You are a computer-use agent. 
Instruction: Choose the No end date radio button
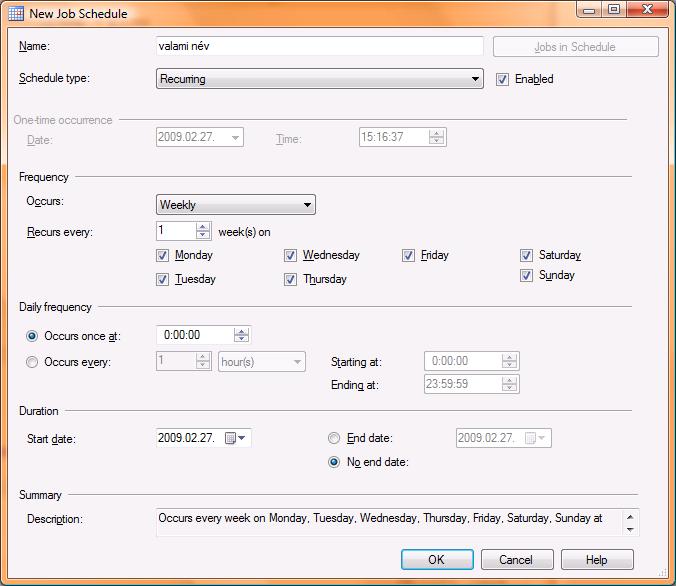click(x=334, y=462)
